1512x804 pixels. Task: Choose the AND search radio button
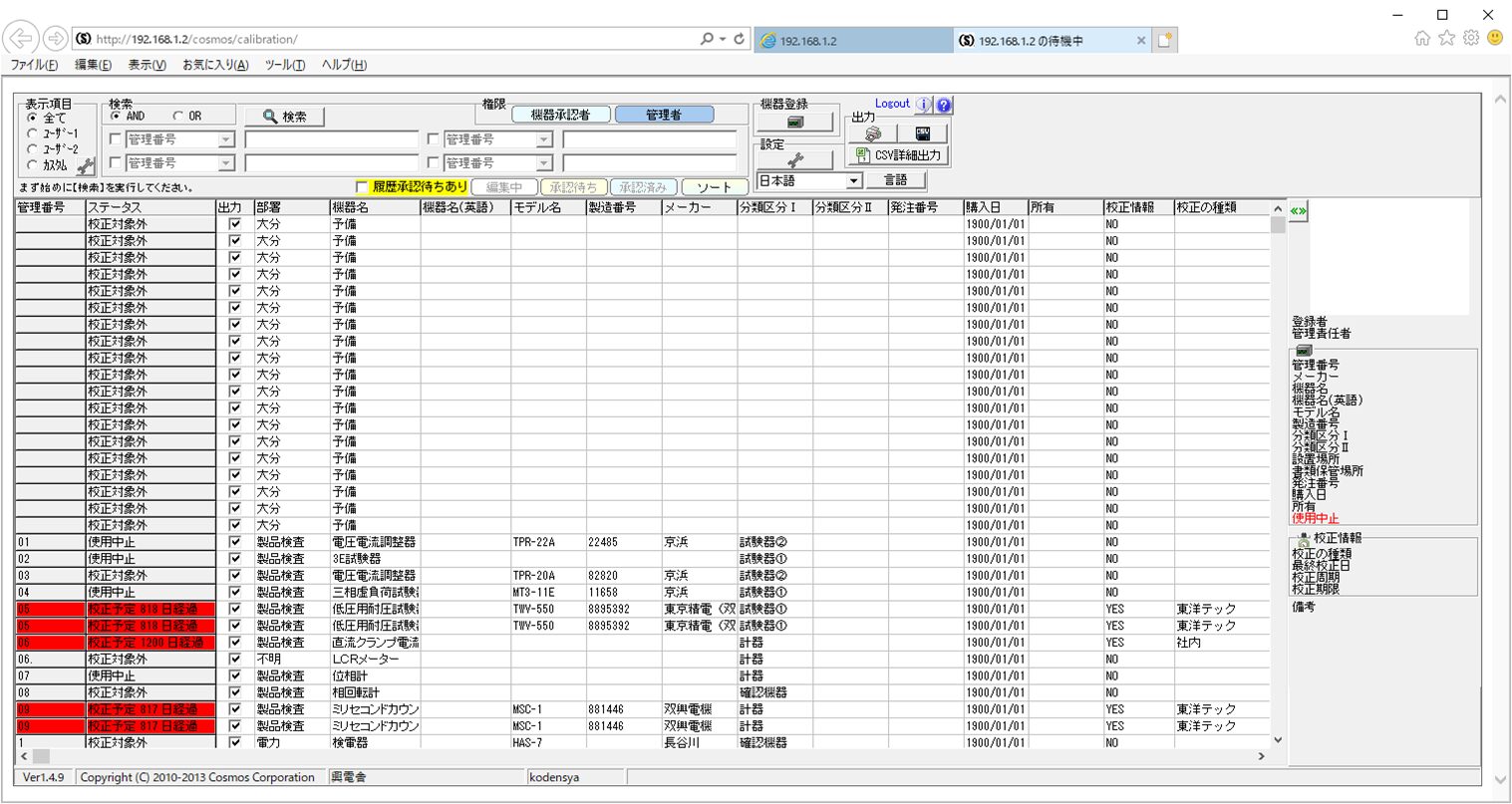[x=116, y=116]
